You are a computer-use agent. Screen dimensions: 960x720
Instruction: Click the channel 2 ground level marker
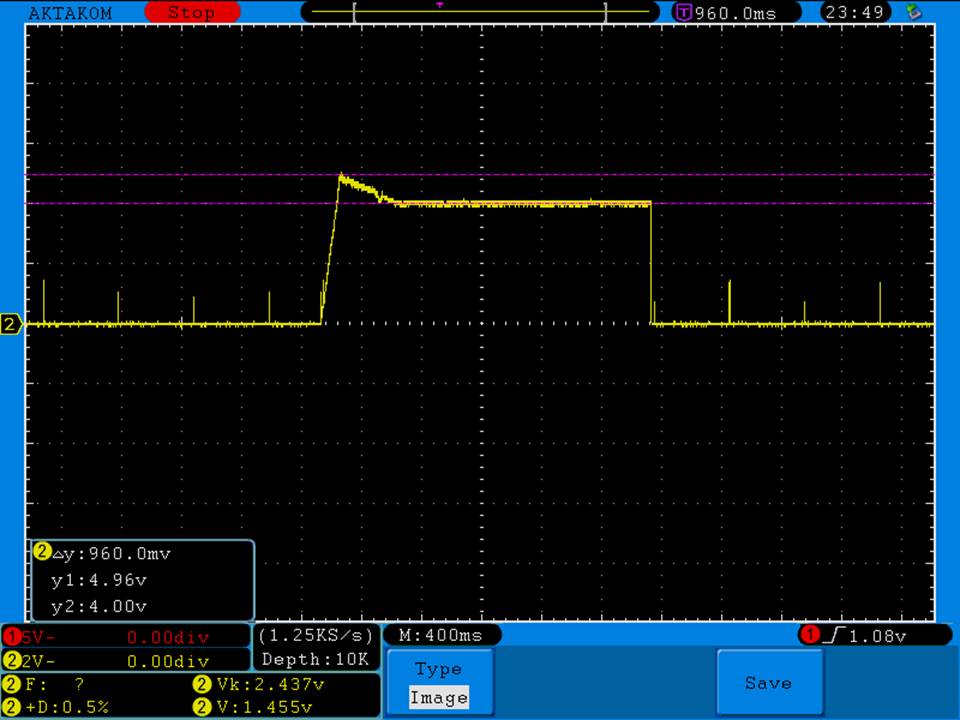point(11,324)
